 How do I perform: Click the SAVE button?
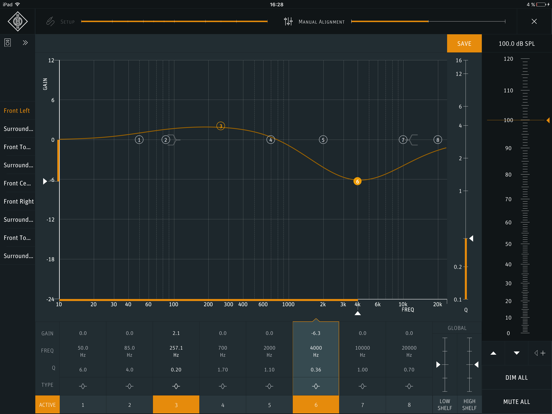[464, 43]
